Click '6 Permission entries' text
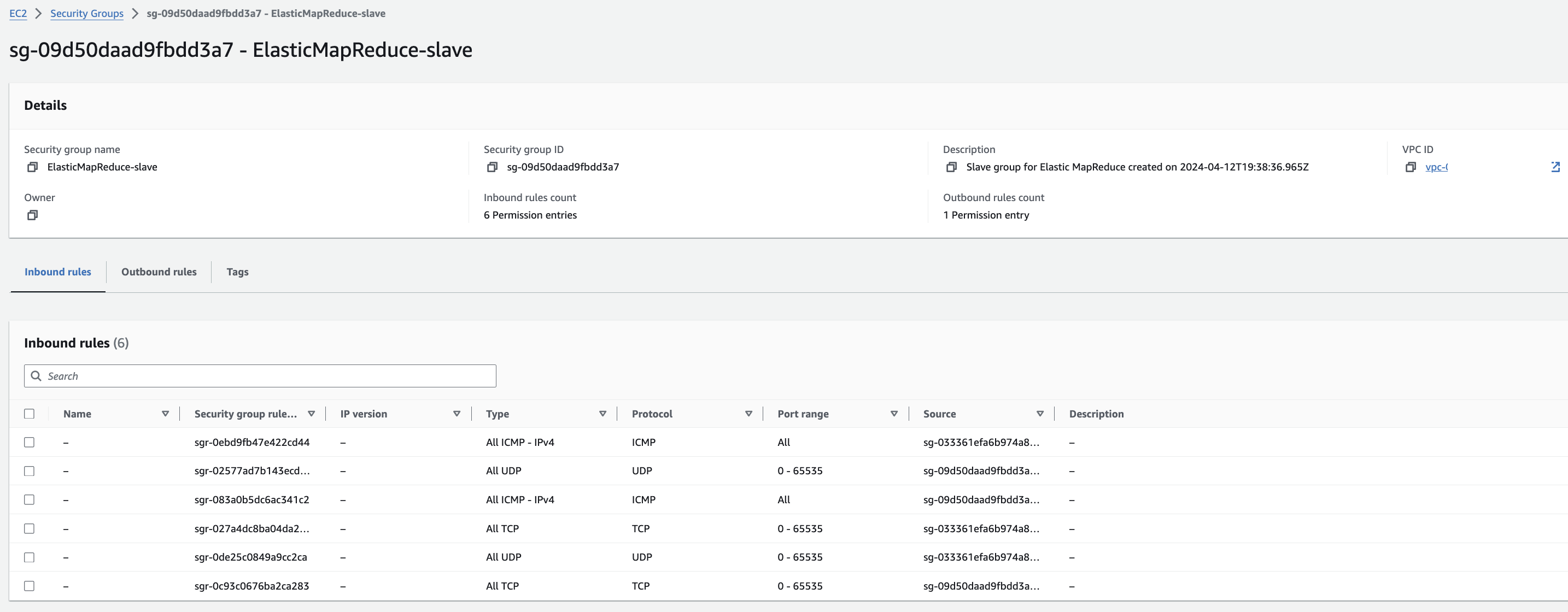Image resolution: width=1568 pixels, height=612 pixels. pyautogui.click(x=530, y=215)
